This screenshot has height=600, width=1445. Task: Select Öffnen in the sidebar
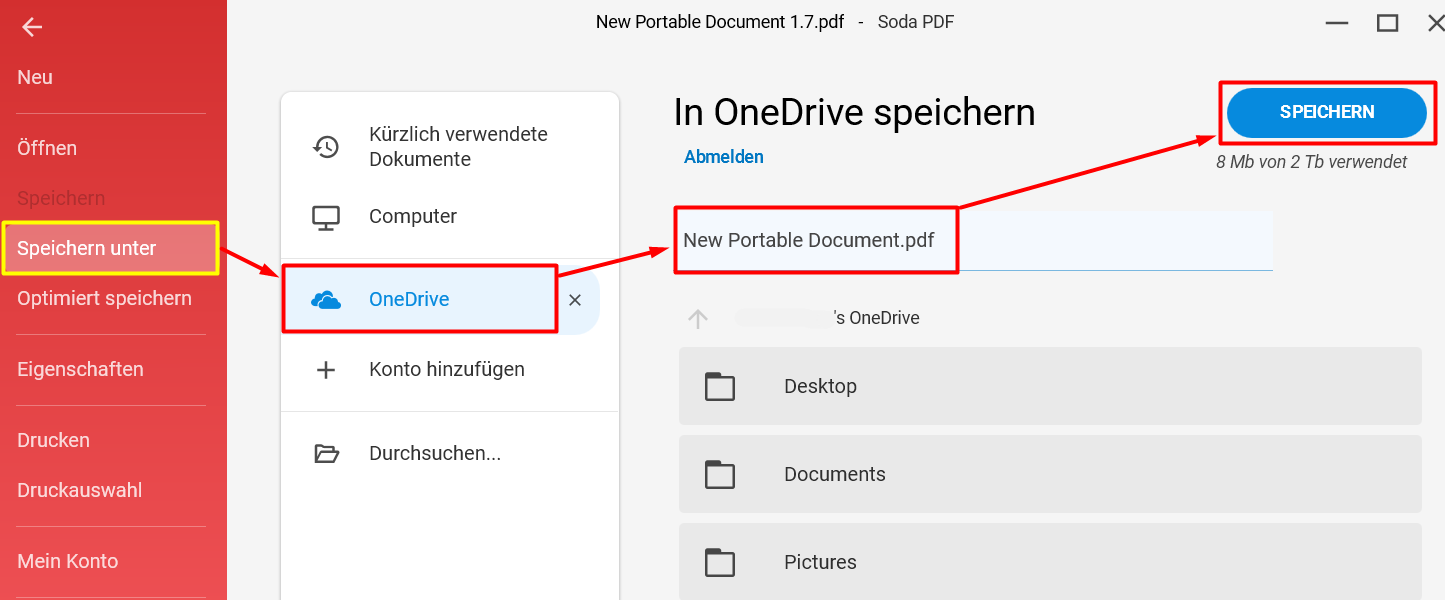pyautogui.click(x=47, y=148)
